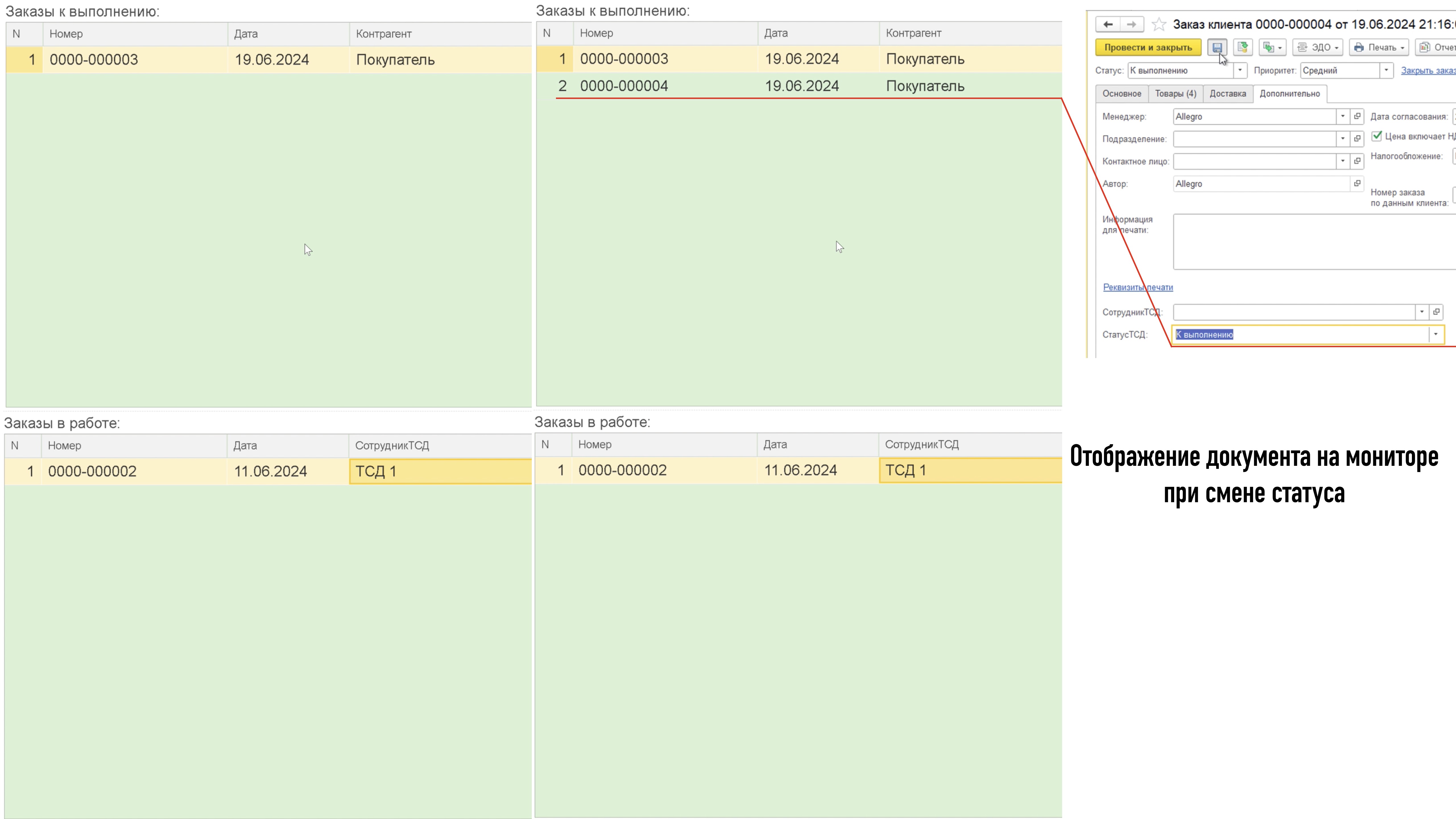1456x819 pixels.
Task: Select the Дополнительно tab
Action: pyautogui.click(x=1290, y=94)
